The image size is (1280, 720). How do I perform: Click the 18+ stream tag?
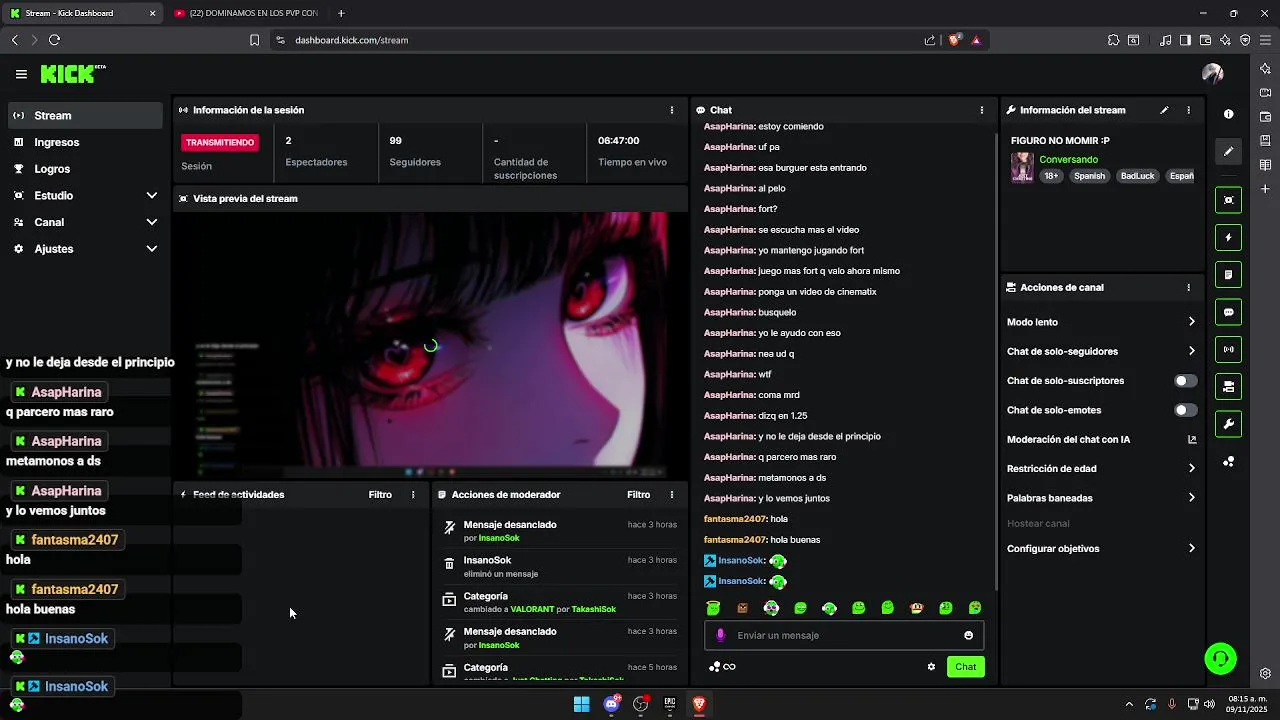1051,176
